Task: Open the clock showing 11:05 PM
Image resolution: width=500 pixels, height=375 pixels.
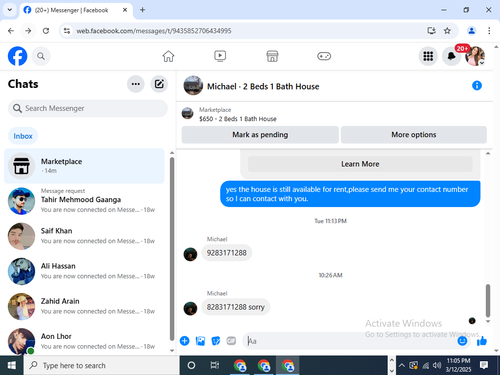Action: click(x=458, y=365)
